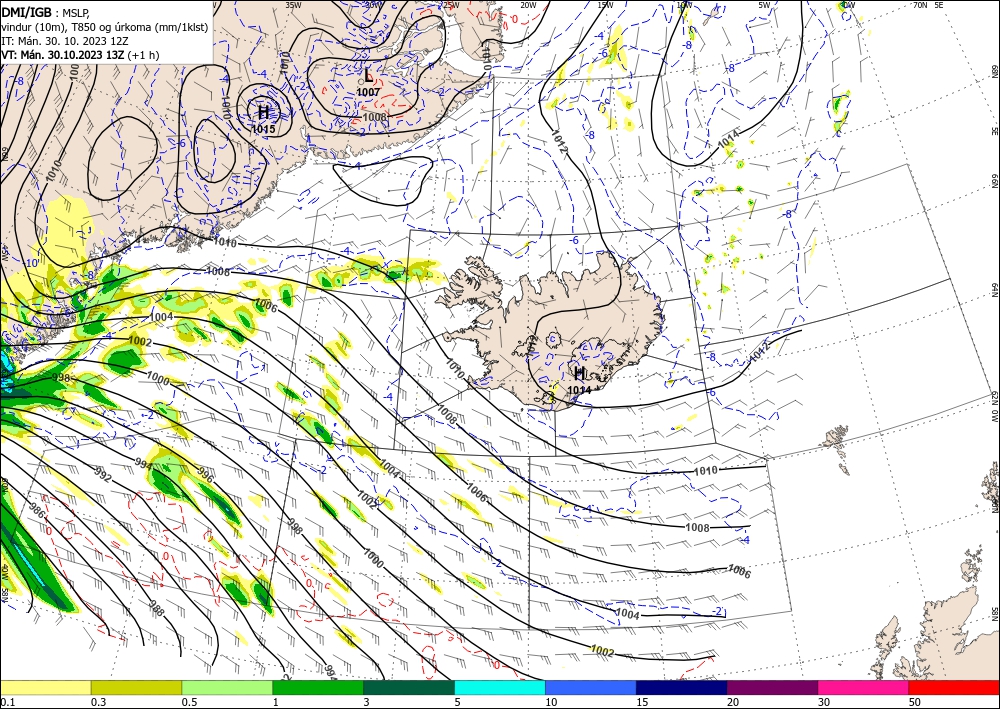Click the VT: Mán. 30.10.2023 13Z line
1000x709 pixels.
click(80, 55)
